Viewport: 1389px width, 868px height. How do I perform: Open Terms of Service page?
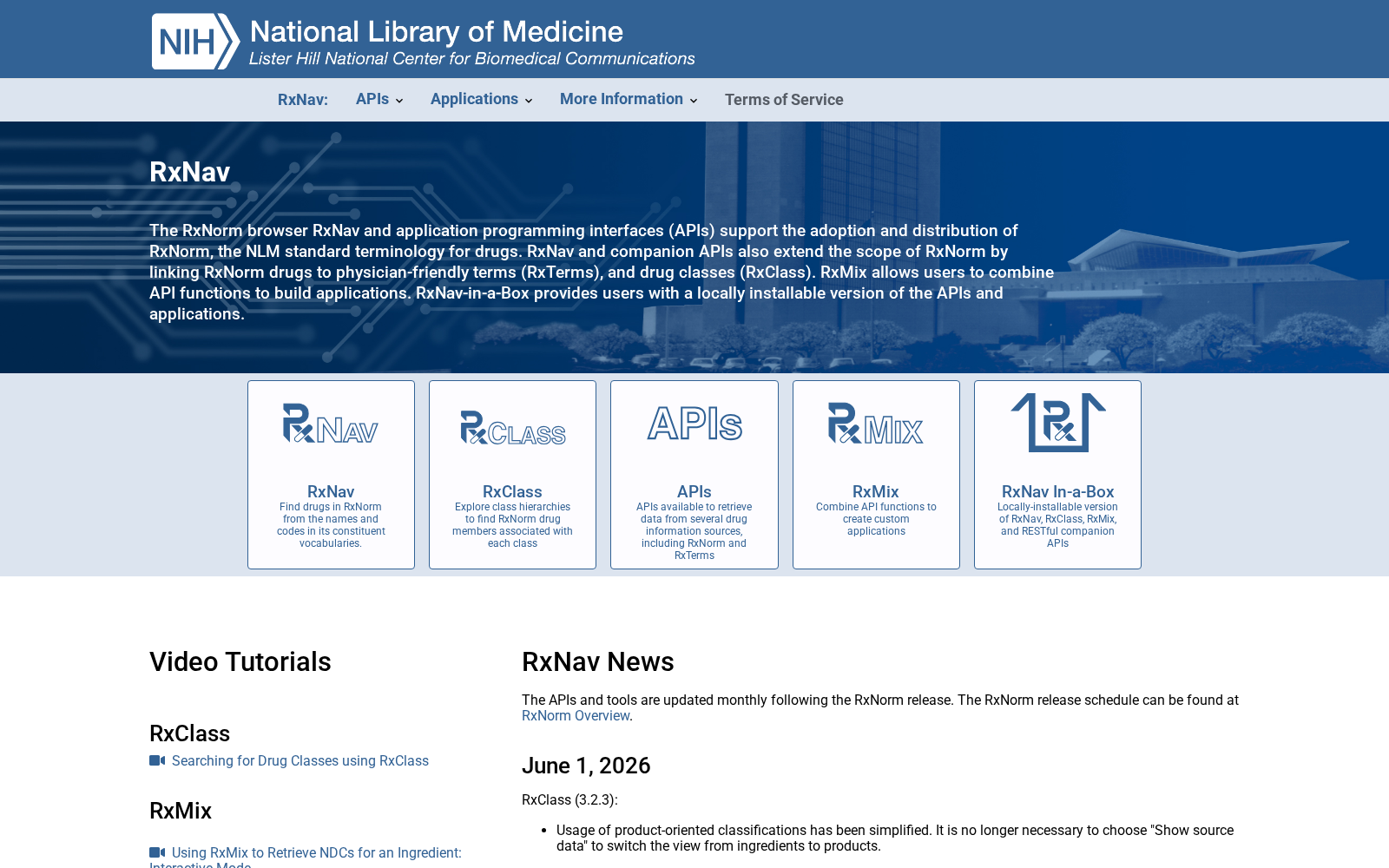pos(784,100)
